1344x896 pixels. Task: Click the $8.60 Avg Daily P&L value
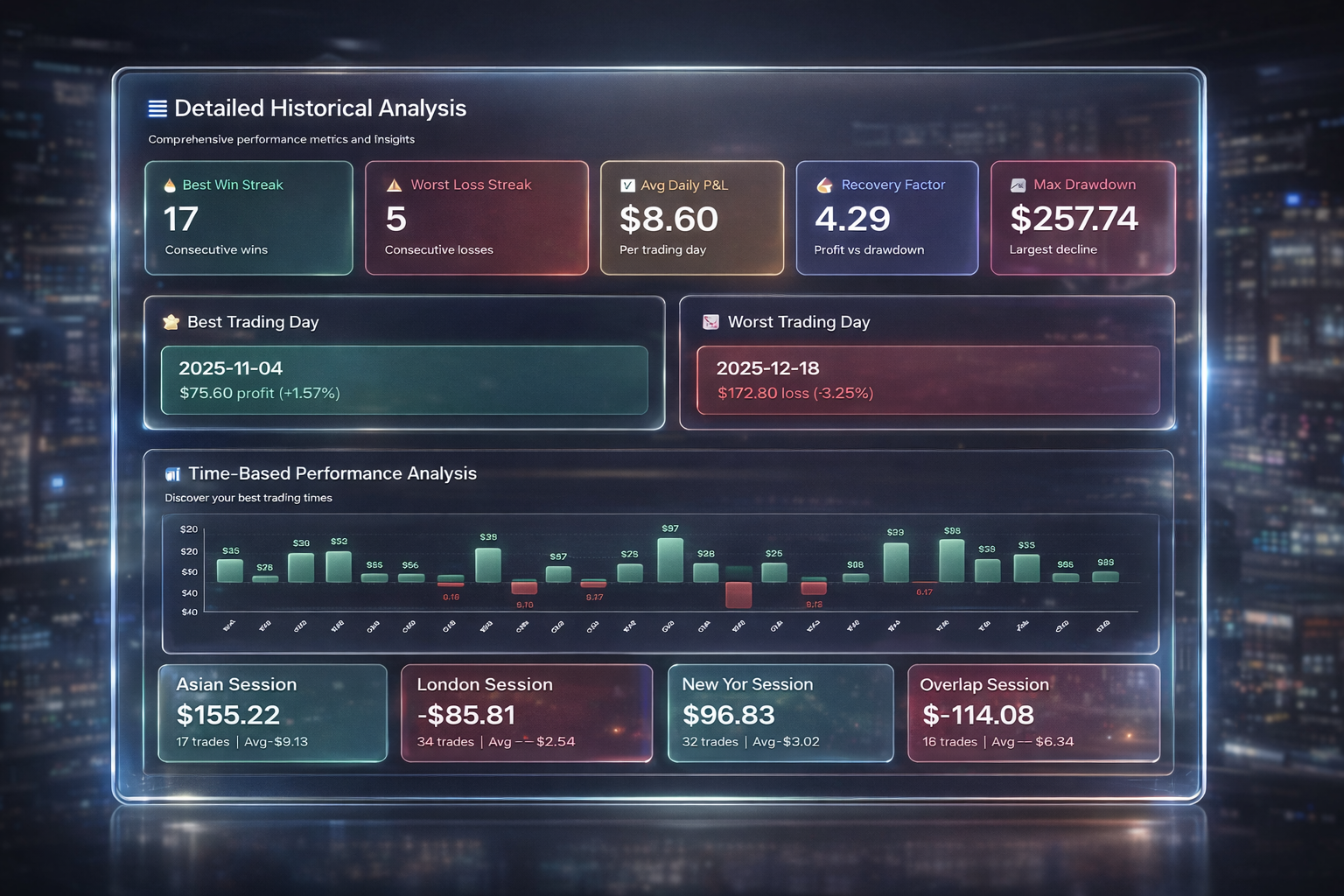pyautogui.click(x=668, y=219)
